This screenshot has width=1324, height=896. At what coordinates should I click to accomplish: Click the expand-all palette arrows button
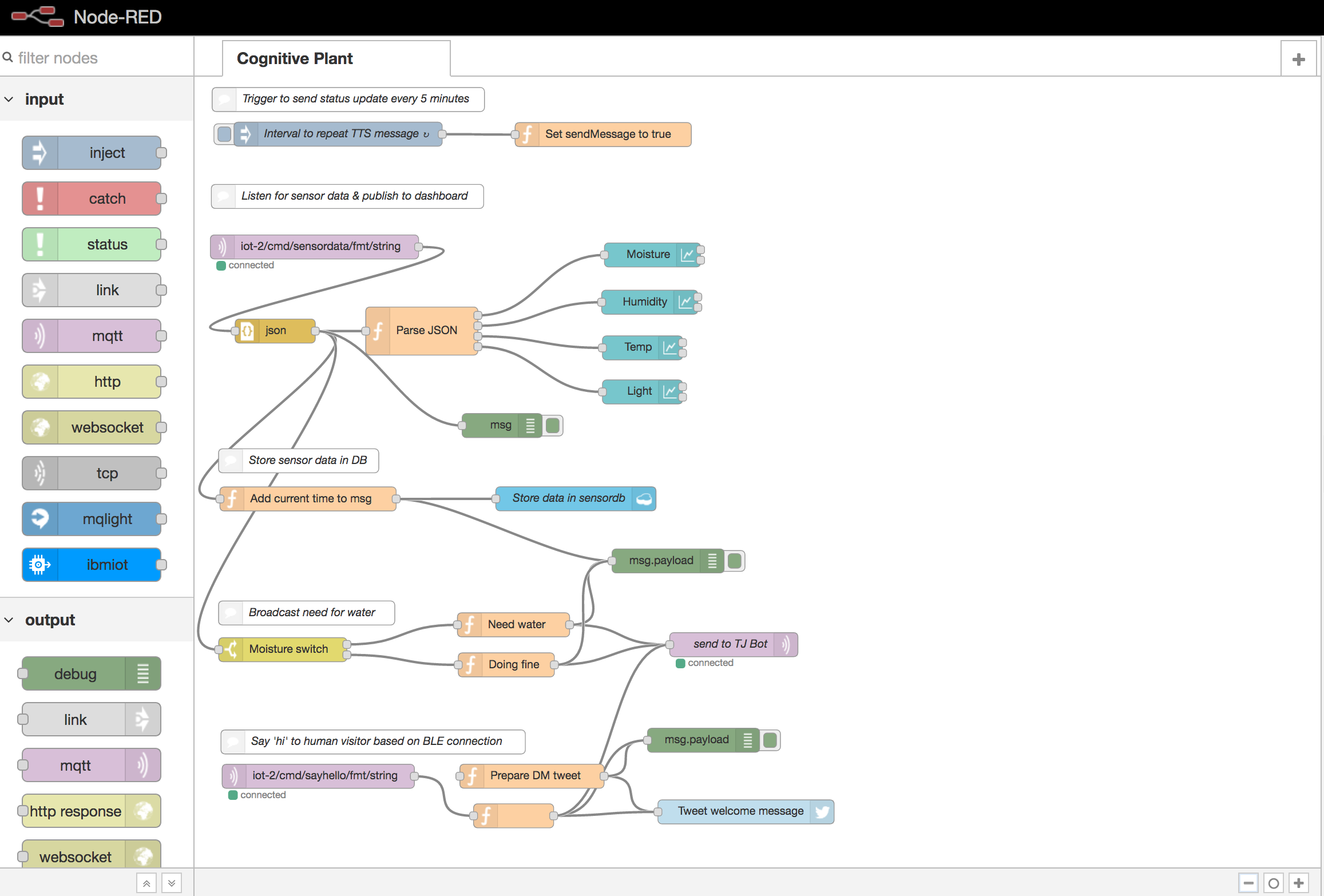coord(172,883)
